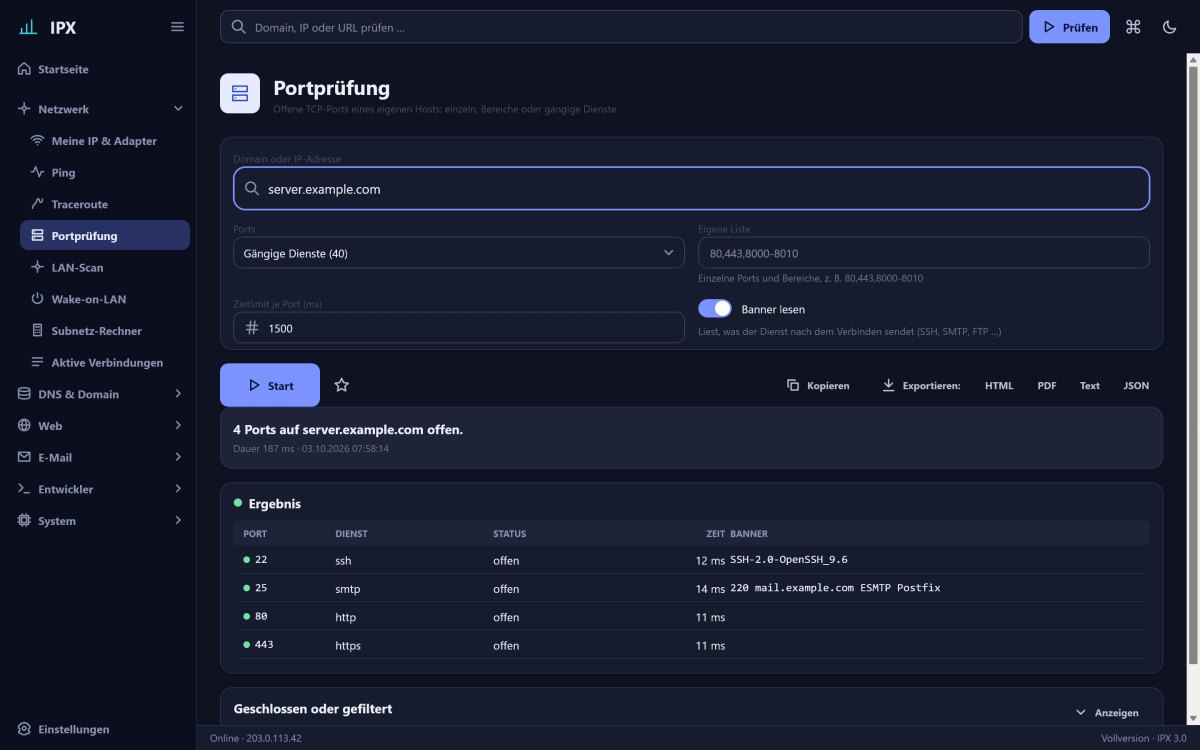Click the Subnetz-Rechner icon
This screenshot has width=1200, height=750.
pyautogui.click(x=38, y=331)
